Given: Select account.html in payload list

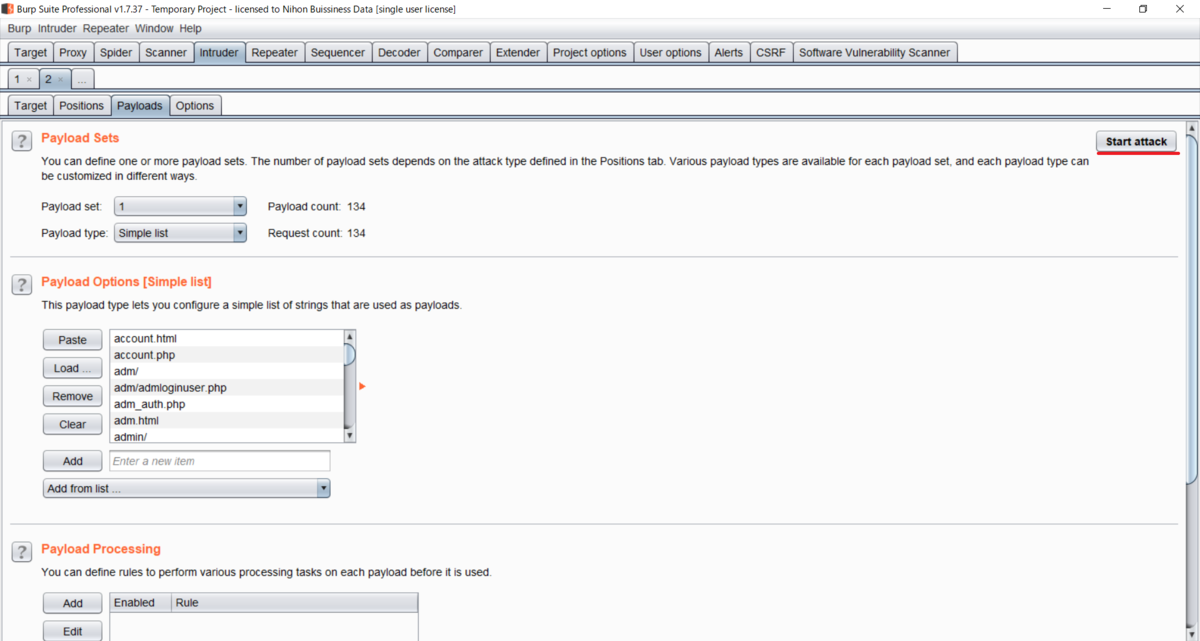Looking at the screenshot, I should (226, 338).
